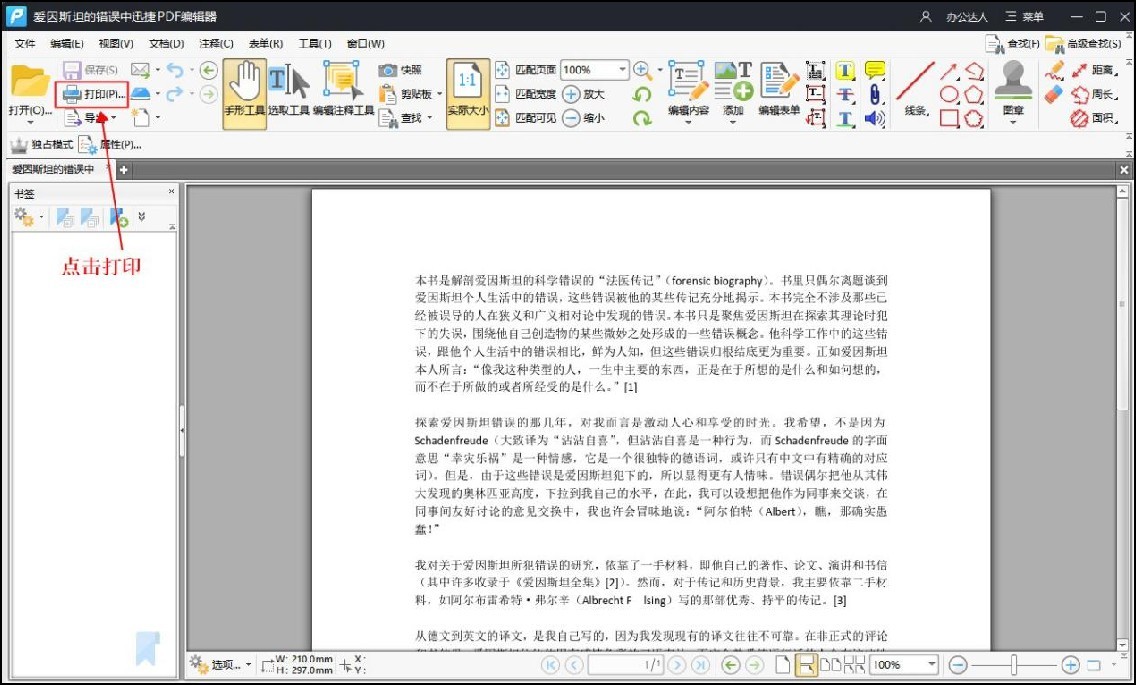Open the 文档(D) menu
The image size is (1136, 685).
169,43
